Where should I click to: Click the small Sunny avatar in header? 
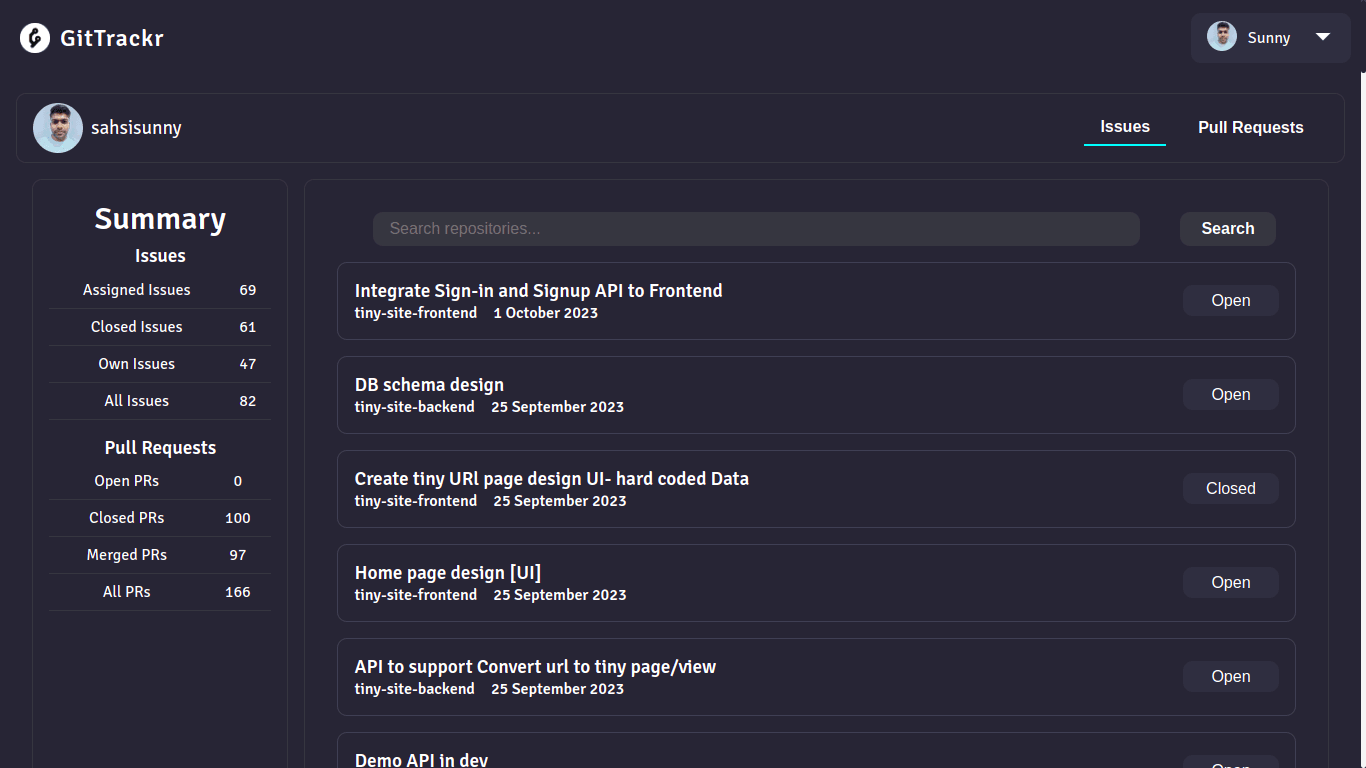1222,37
